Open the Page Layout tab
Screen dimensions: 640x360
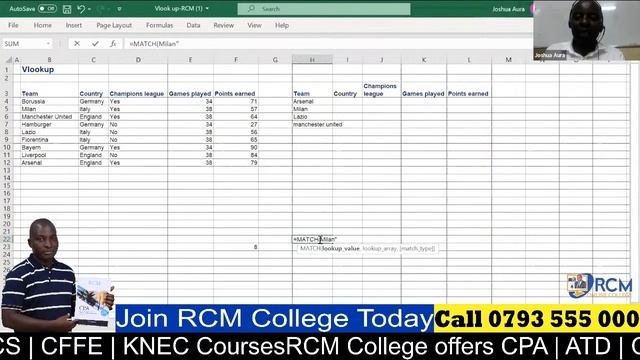point(114,25)
